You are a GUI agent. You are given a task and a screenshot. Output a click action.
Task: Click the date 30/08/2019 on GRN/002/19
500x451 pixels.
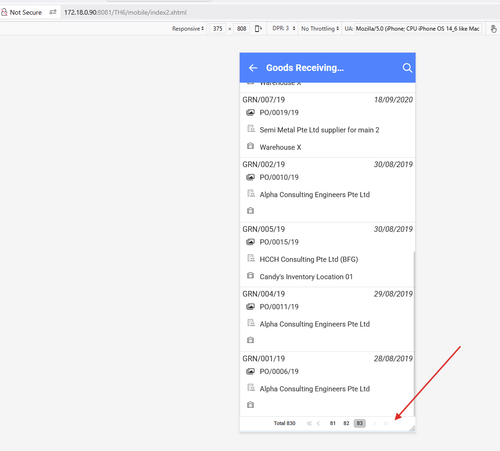[x=393, y=164]
